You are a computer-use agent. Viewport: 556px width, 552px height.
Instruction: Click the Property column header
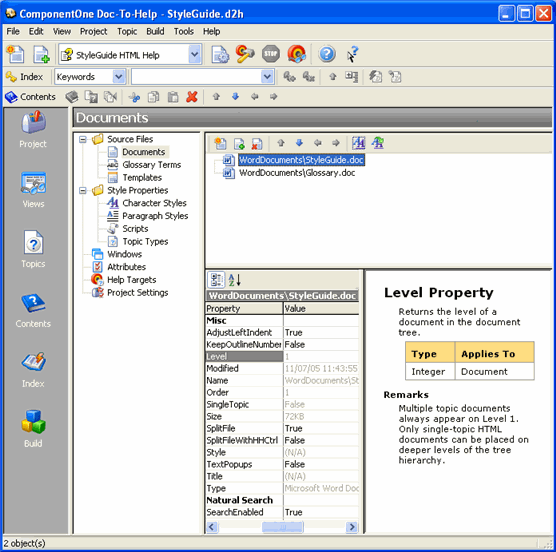coord(244,308)
